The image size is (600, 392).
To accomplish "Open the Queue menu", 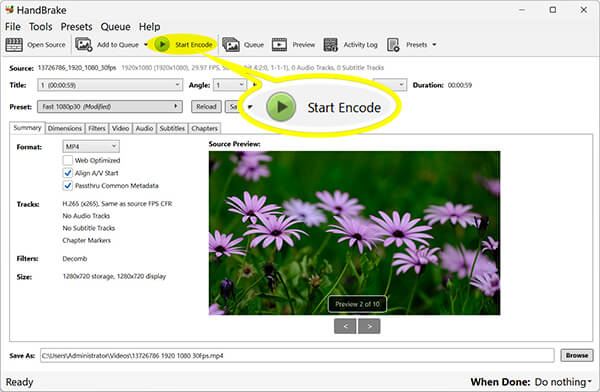I will pyautogui.click(x=116, y=27).
